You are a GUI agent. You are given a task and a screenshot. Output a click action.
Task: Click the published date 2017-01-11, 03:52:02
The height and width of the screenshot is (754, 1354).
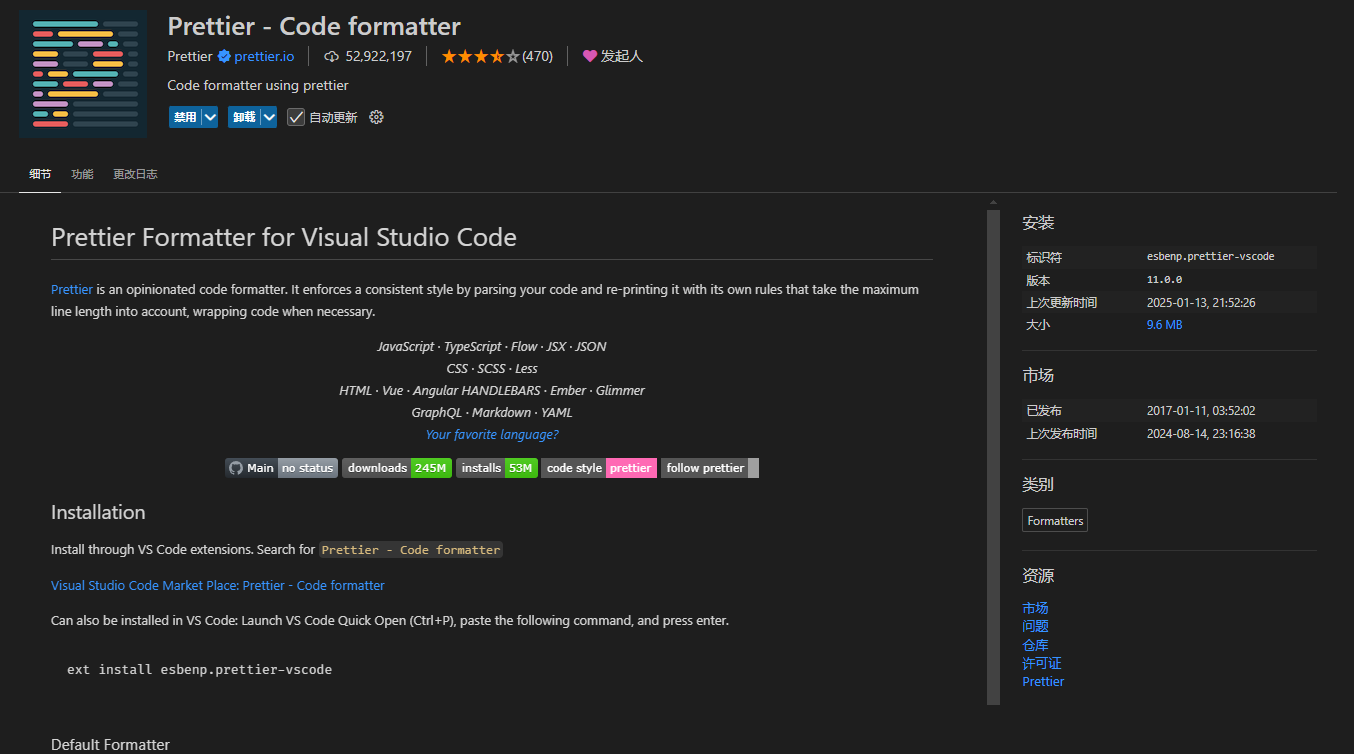pos(1201,410)
